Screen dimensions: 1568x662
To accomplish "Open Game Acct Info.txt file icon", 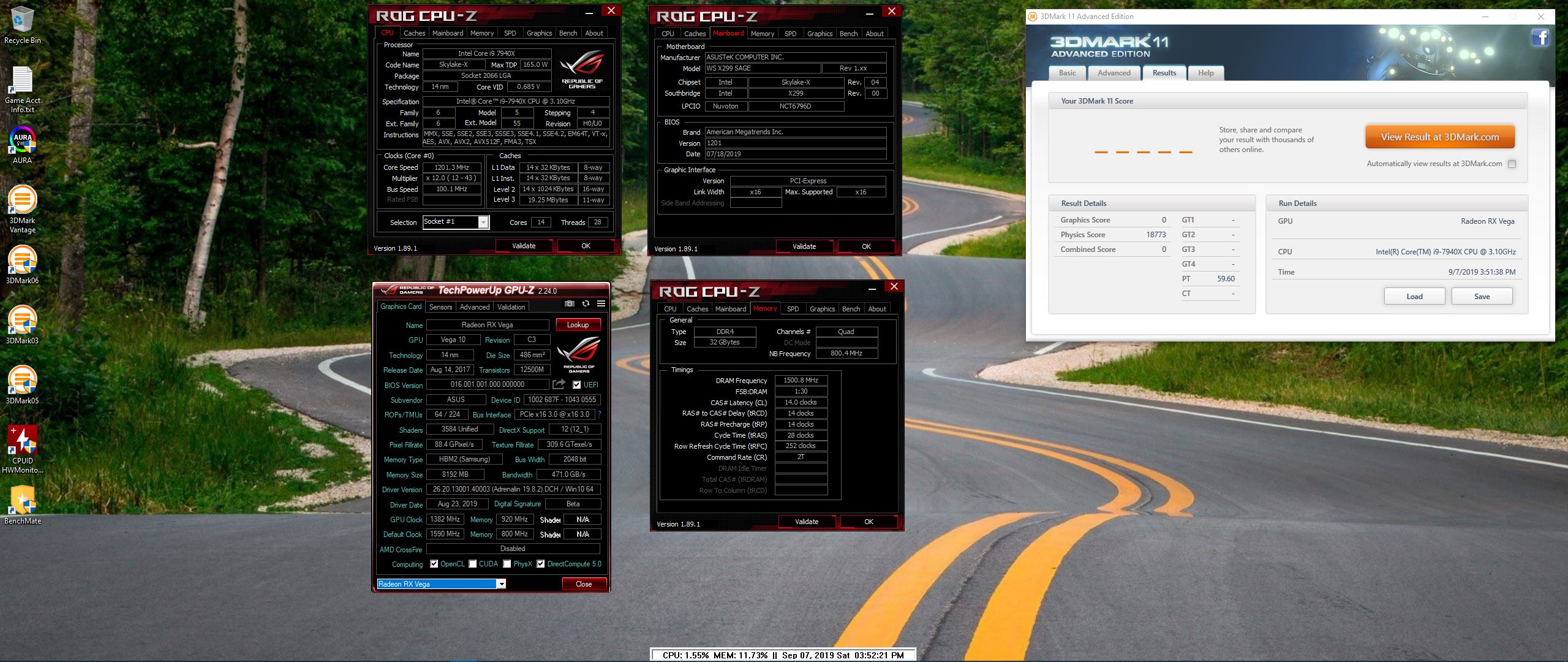I will coord(22,89).
